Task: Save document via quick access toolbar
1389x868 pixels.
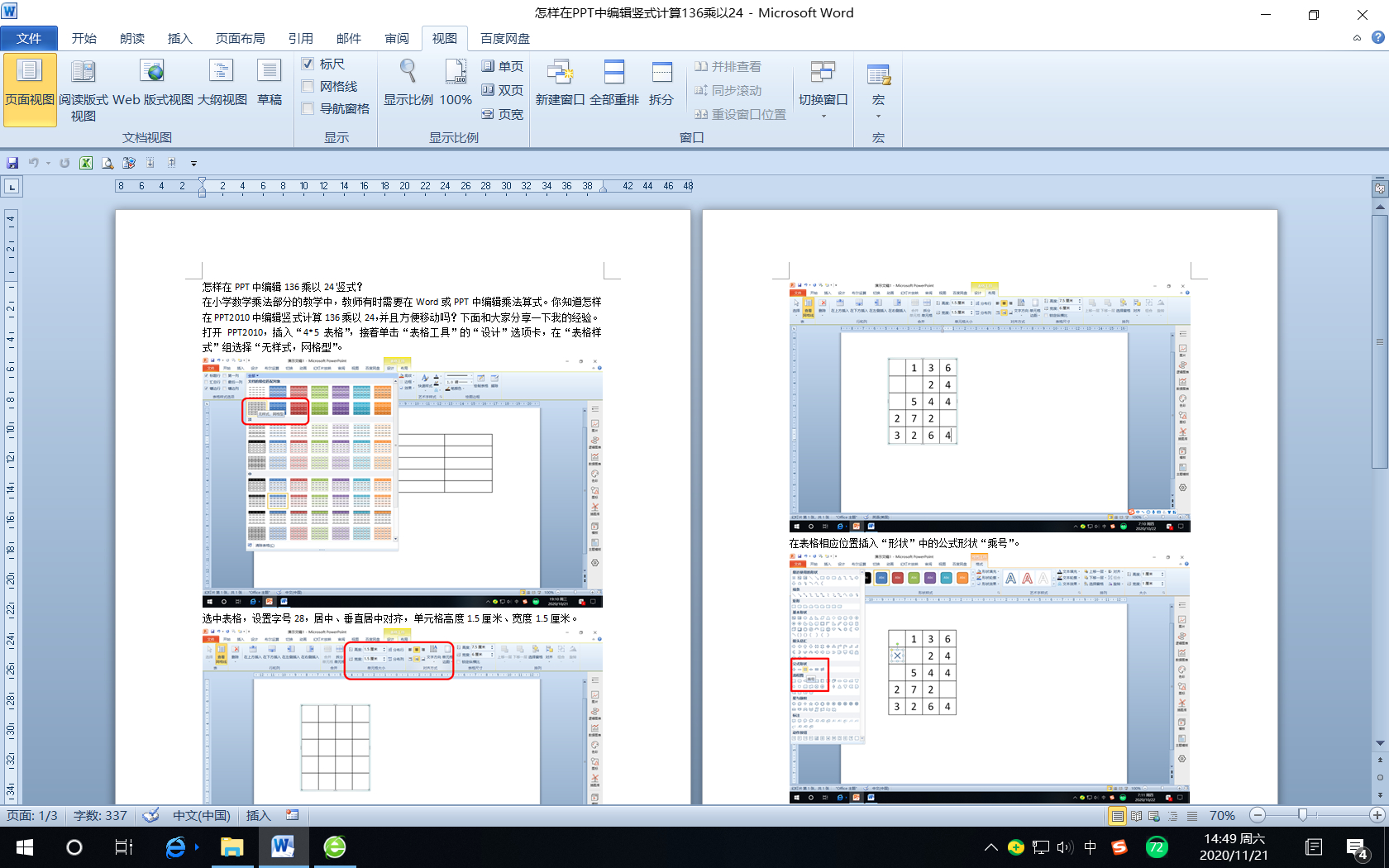Action: tap(12, 163)
